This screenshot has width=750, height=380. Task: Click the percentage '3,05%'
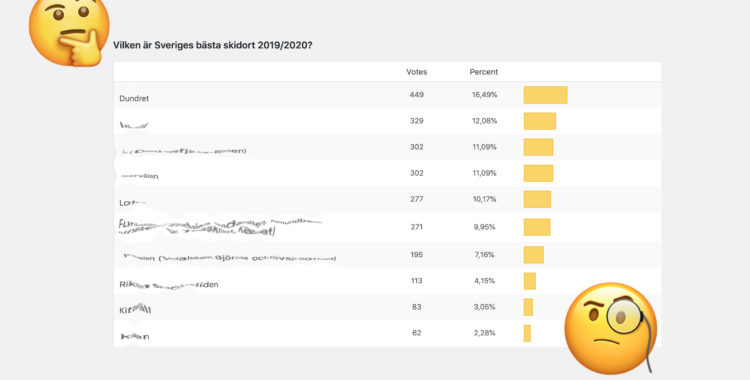point(485,307)
